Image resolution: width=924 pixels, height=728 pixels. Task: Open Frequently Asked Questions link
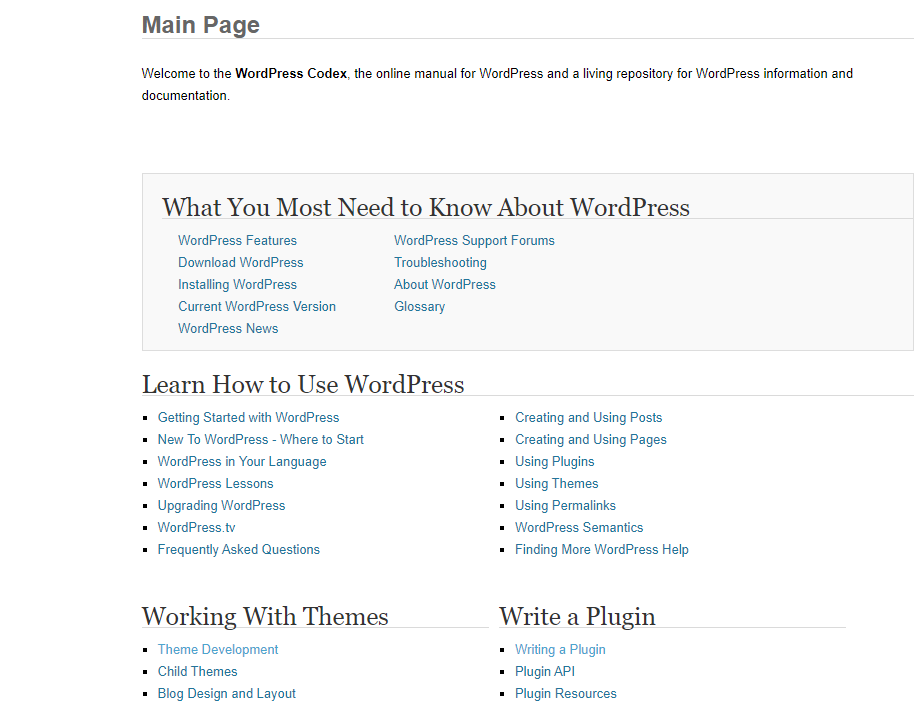point(239,549)
